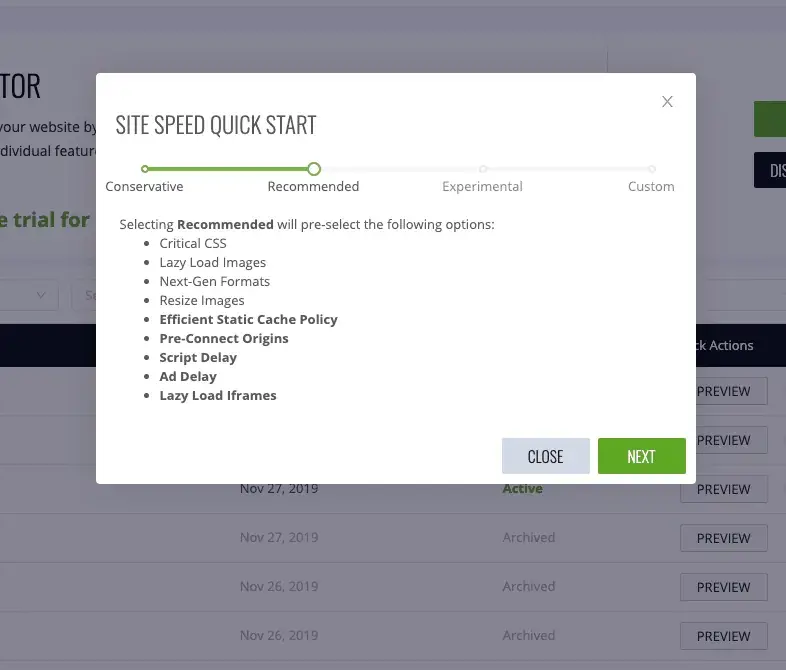Click the 'Next-Gen Formats' list item
The height and width of the screenshot is (670, 786).
coord(215,281)
